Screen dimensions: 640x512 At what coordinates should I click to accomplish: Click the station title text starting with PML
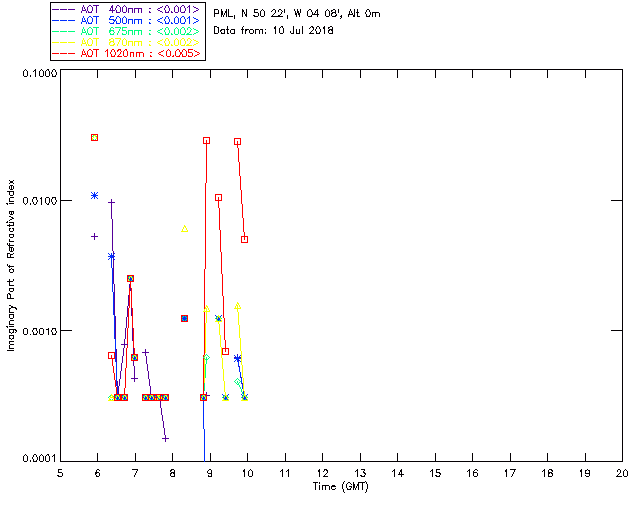(x=297, y=14)
